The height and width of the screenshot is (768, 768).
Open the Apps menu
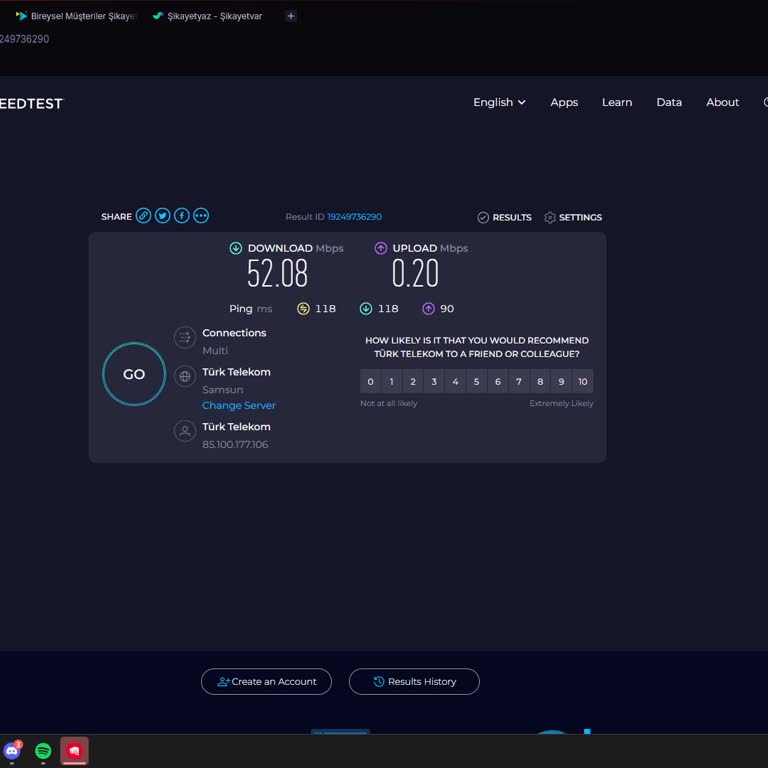[x=564, y=102]
